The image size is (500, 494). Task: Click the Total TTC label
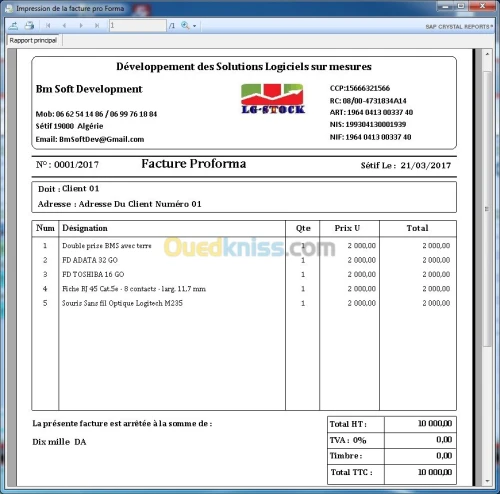coord(352,472)
